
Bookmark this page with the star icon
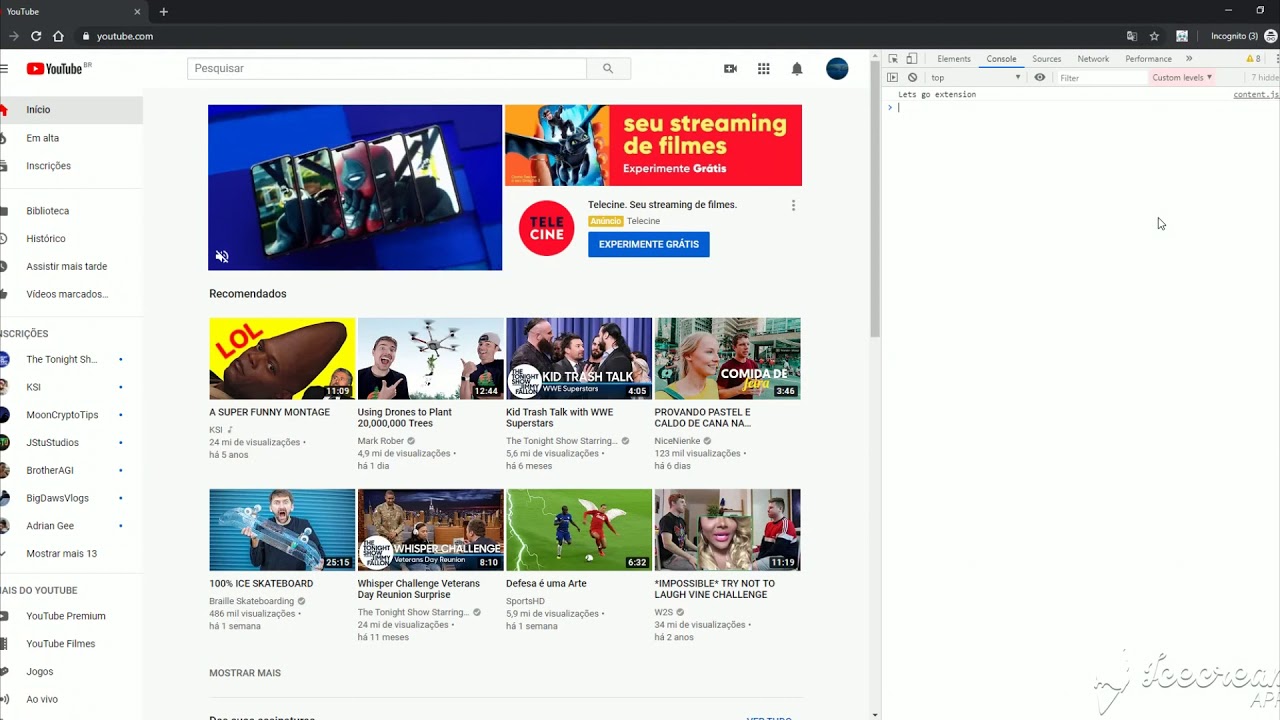1154,36
